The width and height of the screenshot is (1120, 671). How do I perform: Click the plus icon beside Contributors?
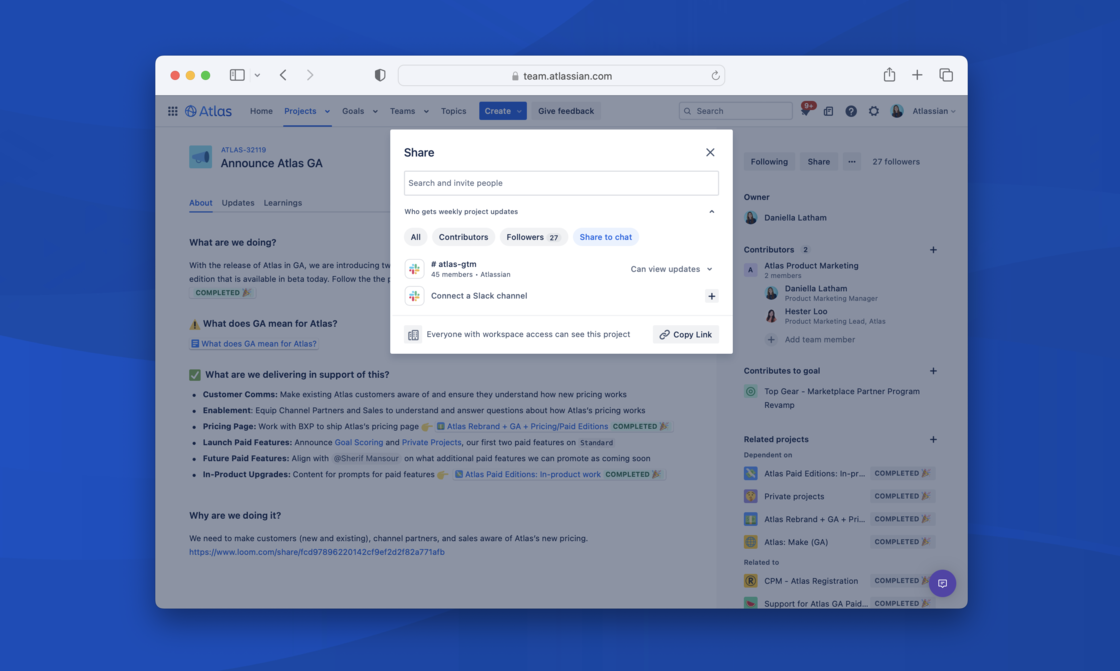tap(933, 249)
